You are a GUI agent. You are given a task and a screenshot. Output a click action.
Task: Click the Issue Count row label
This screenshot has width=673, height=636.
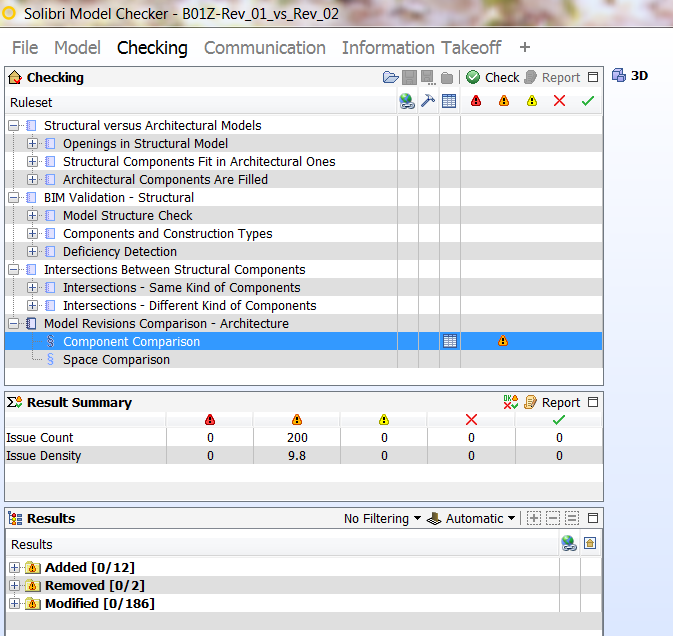click(x=39, y=438)
